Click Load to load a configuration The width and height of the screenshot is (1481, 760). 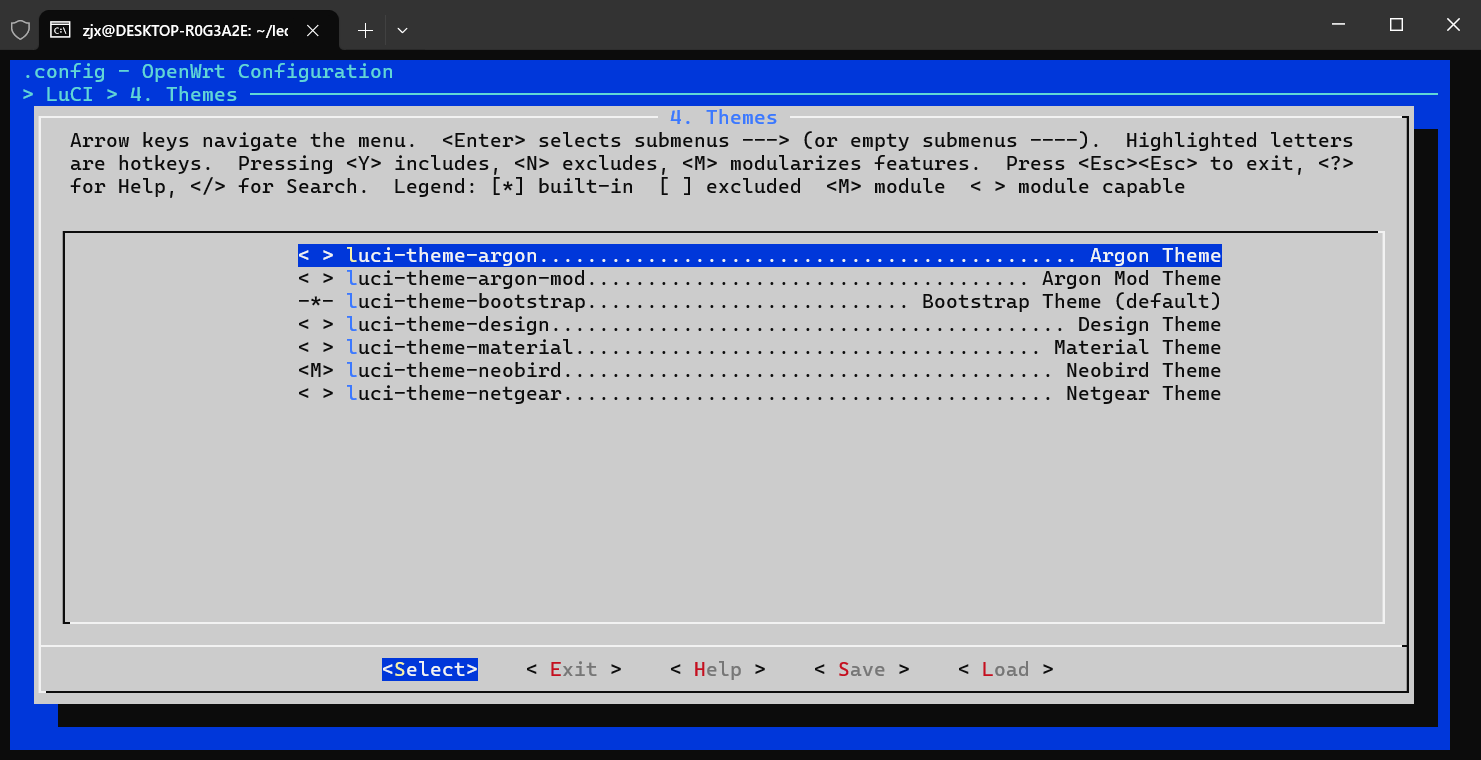[1005, 670]
